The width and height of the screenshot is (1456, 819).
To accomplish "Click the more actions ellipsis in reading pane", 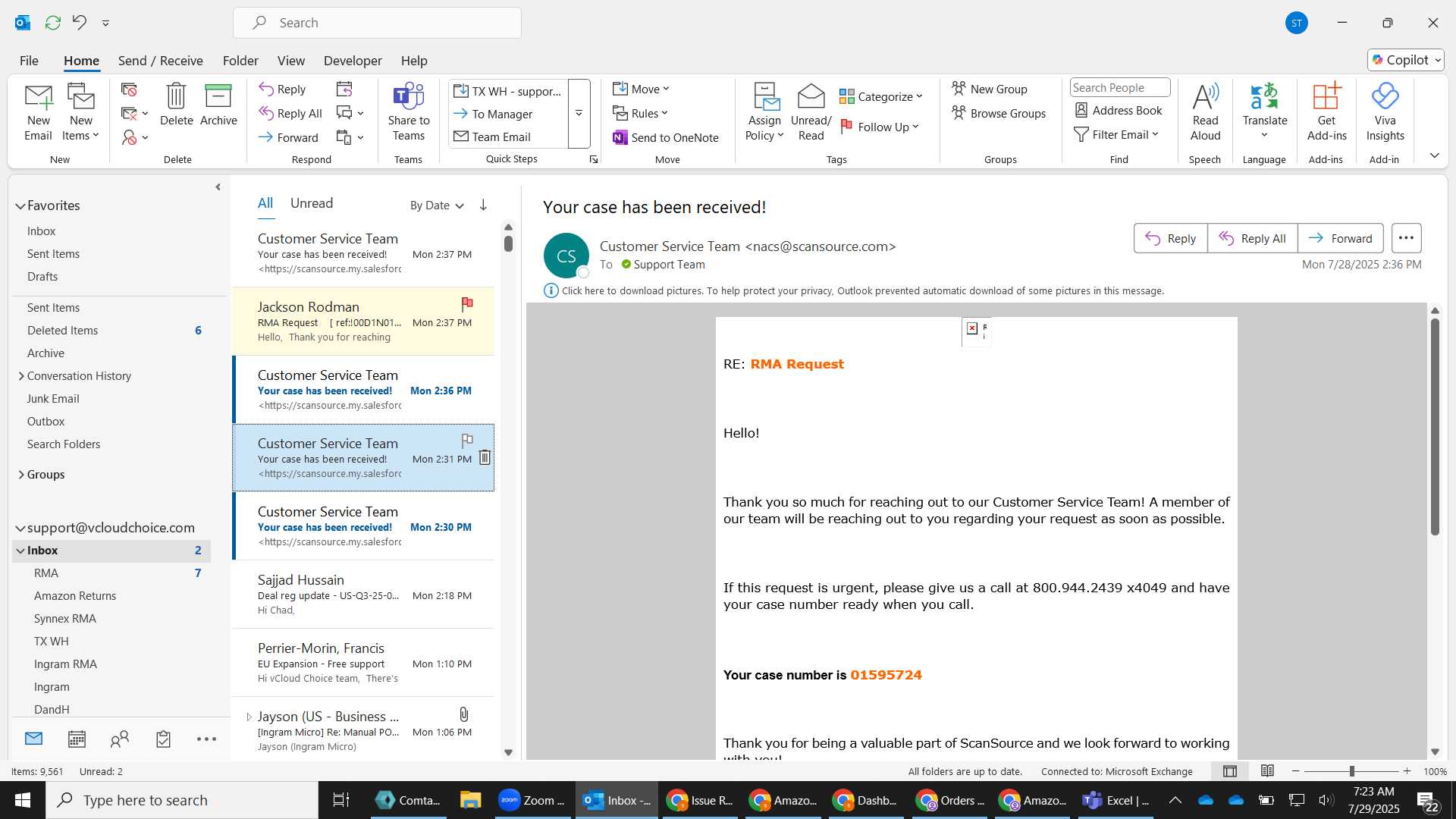I will (1406, 238).
